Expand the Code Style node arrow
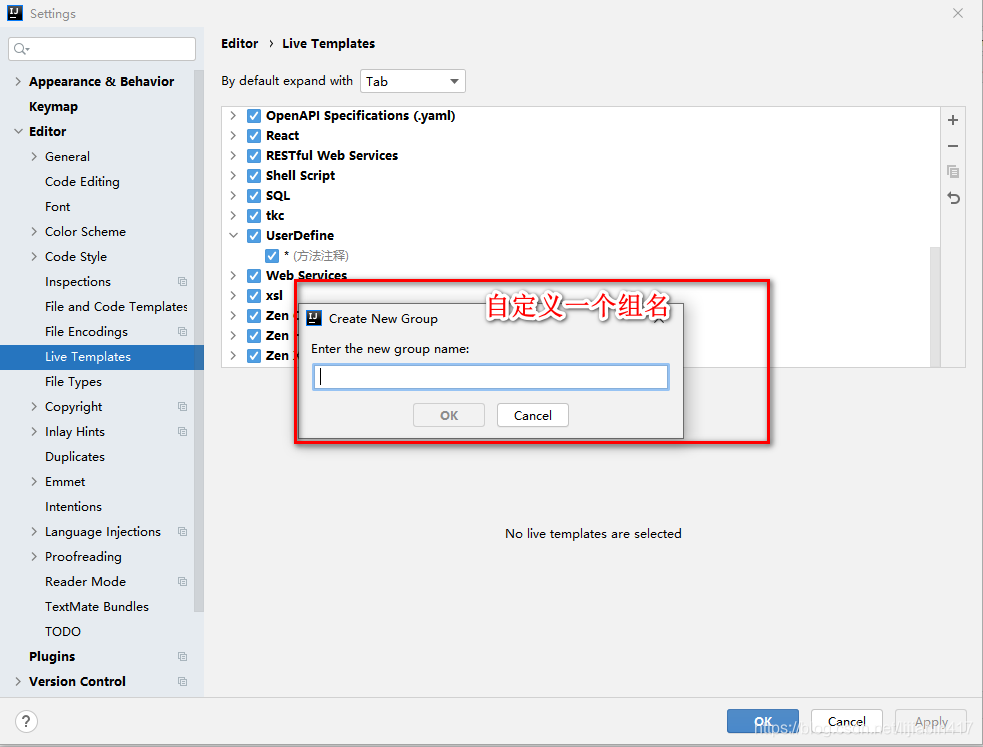This screenshot has width=983, height=747. point(34,257)
